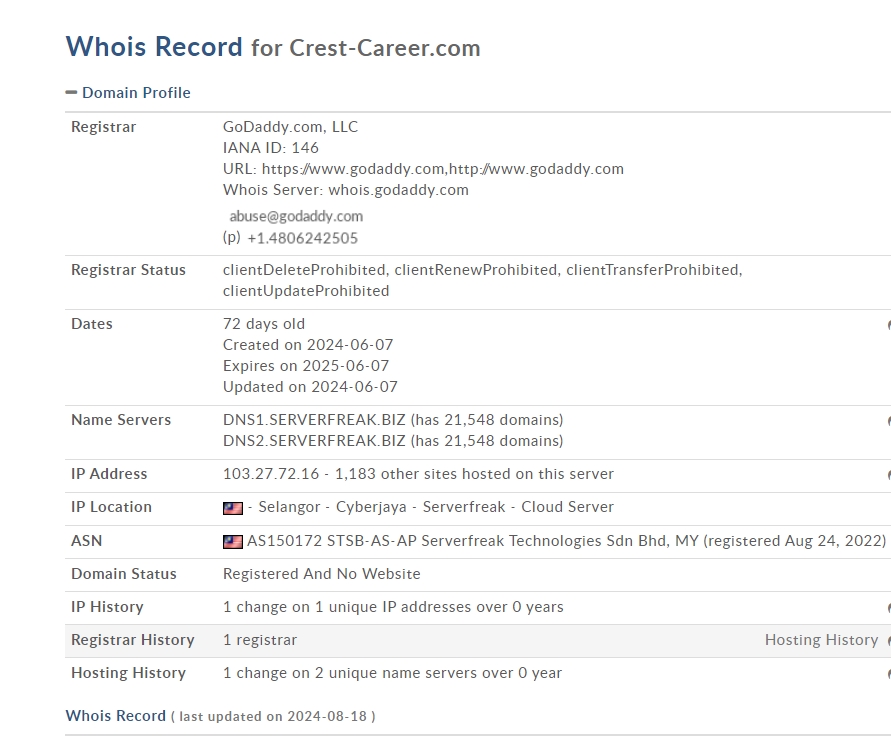The width and height of the screenshot is (891, 736).
Task: Select the 1 registrar text
Action: [x=260, y=640]
